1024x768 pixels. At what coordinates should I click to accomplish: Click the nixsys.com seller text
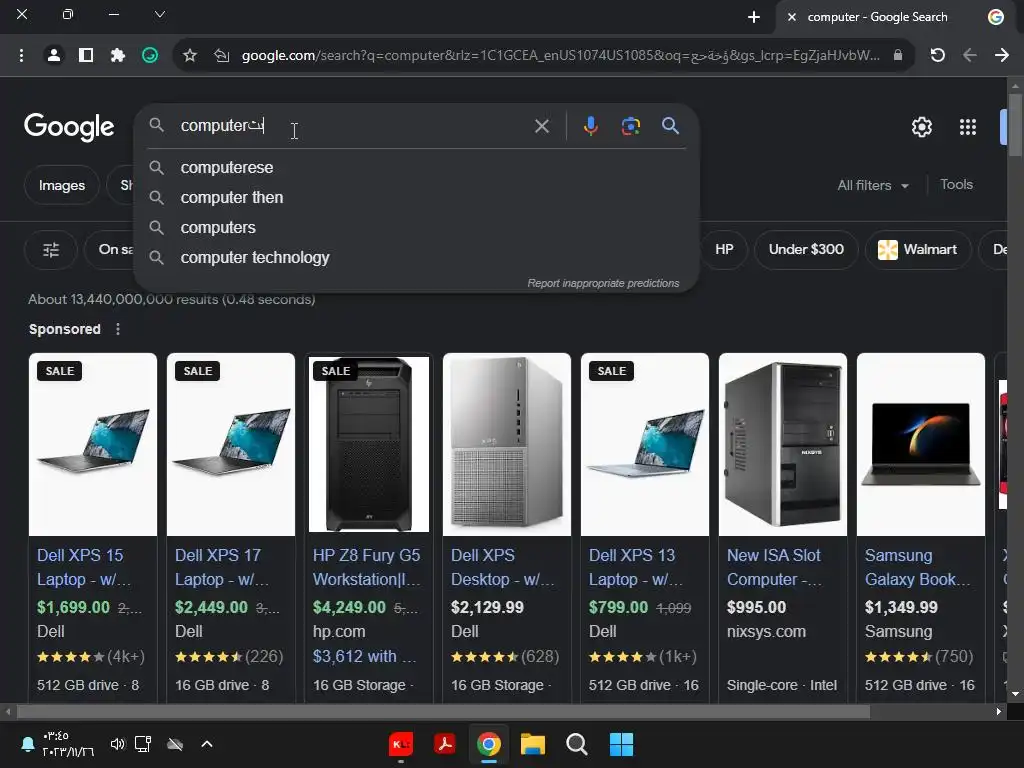click(x=766, y=632)
